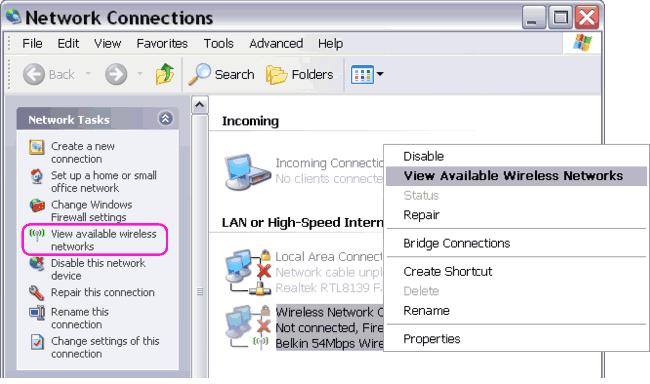This screenshot has height=384, width=650.
Task: Click Change settings of this connection link
Action: click(x=105, y=347)
